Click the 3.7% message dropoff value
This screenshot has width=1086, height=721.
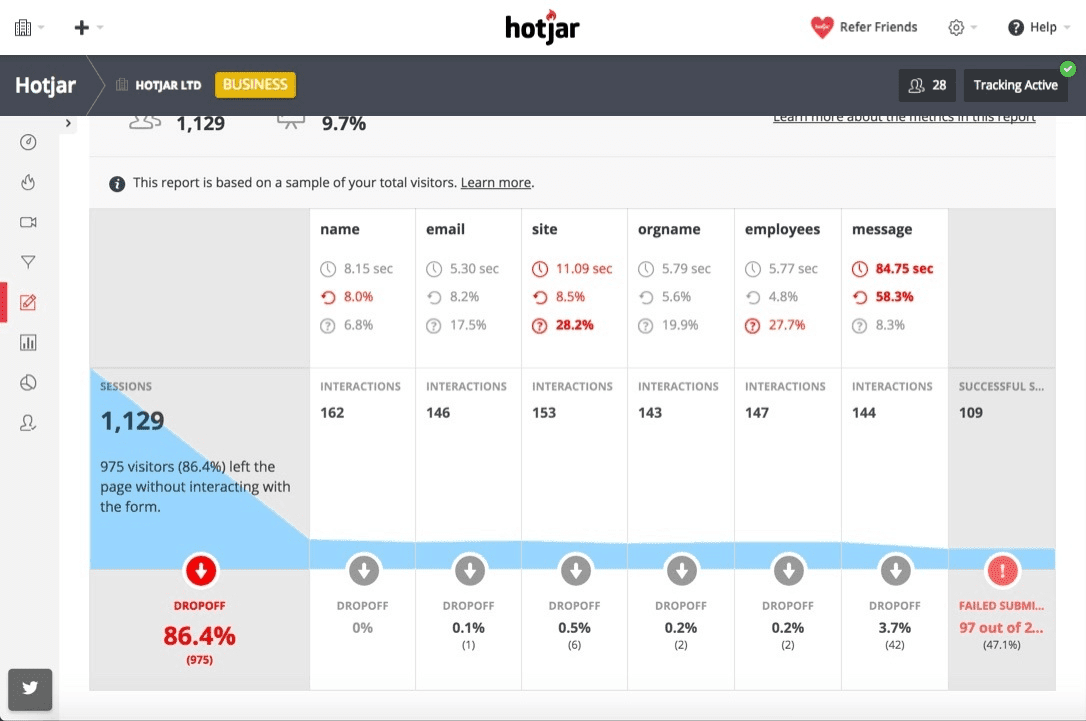pyautogui.click(x=894, y=628)
